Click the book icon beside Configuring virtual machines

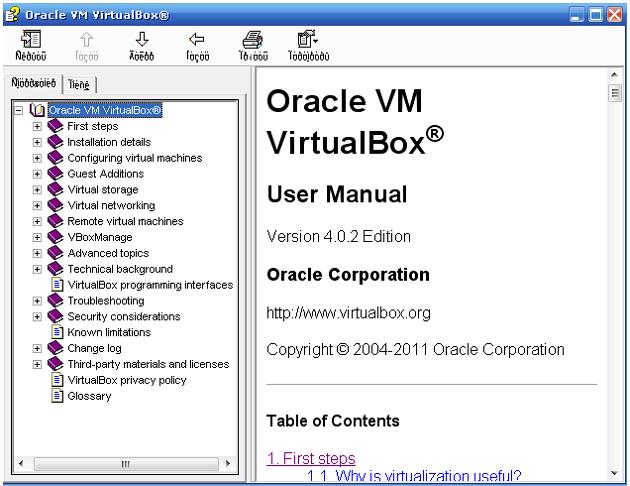pyautogui.click(x=55, y=158)
